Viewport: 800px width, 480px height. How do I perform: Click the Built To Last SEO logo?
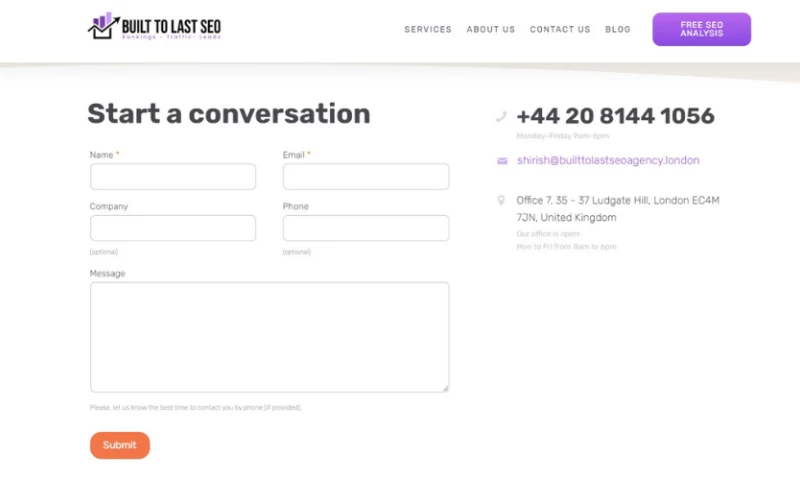[x=155, y=26]
